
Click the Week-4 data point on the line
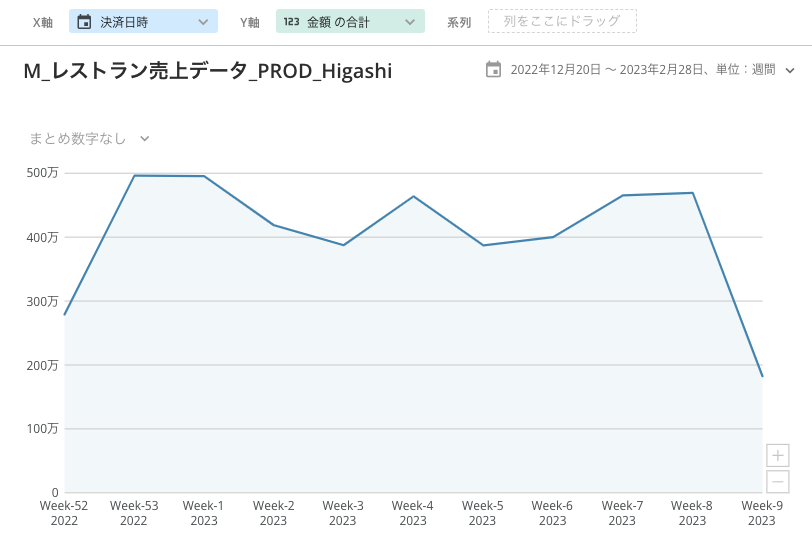413,196
